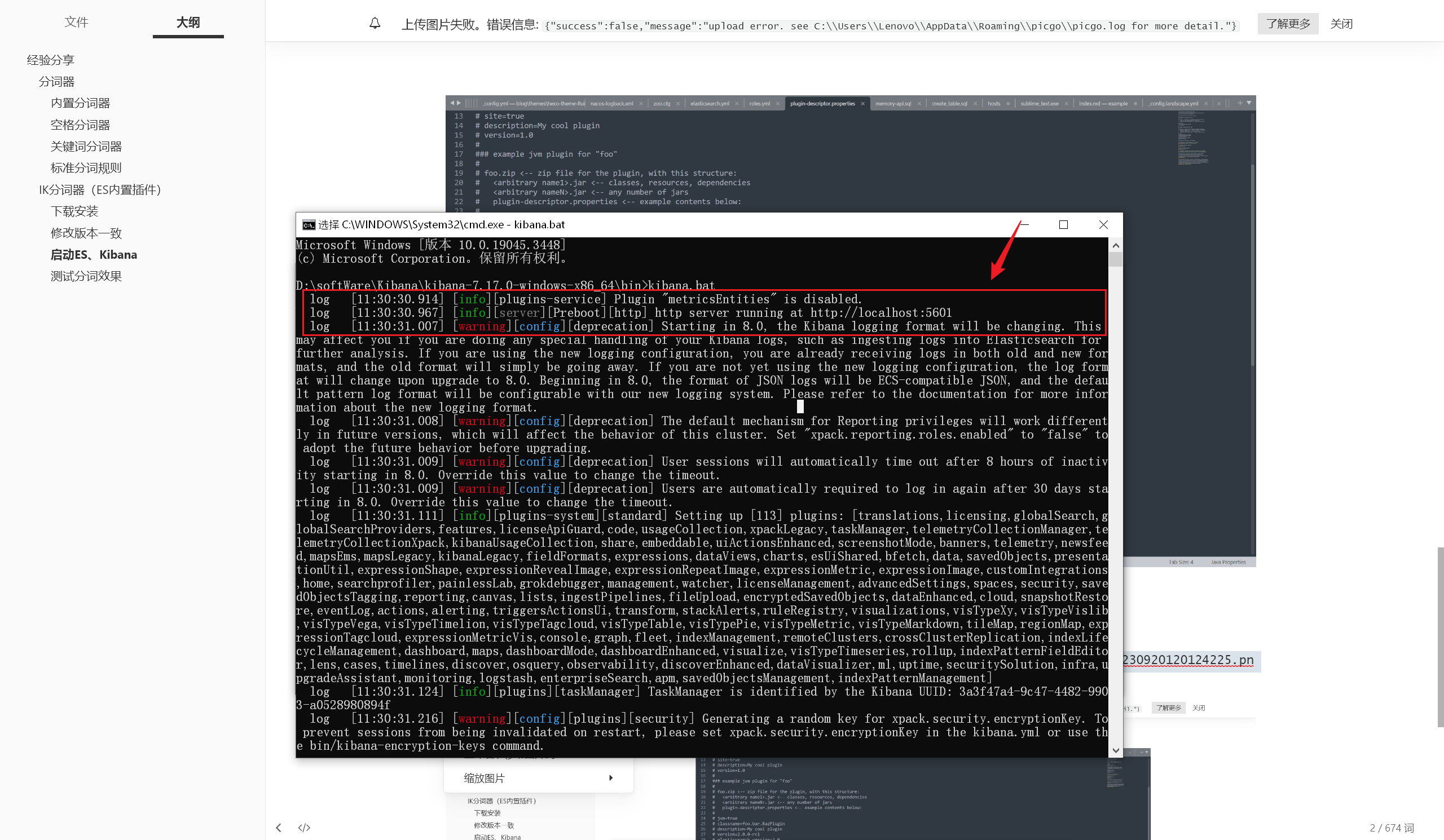Click 关闭 to dismiss upload error
Viewport: 1444px width, 840px height.
(1341, 24)
